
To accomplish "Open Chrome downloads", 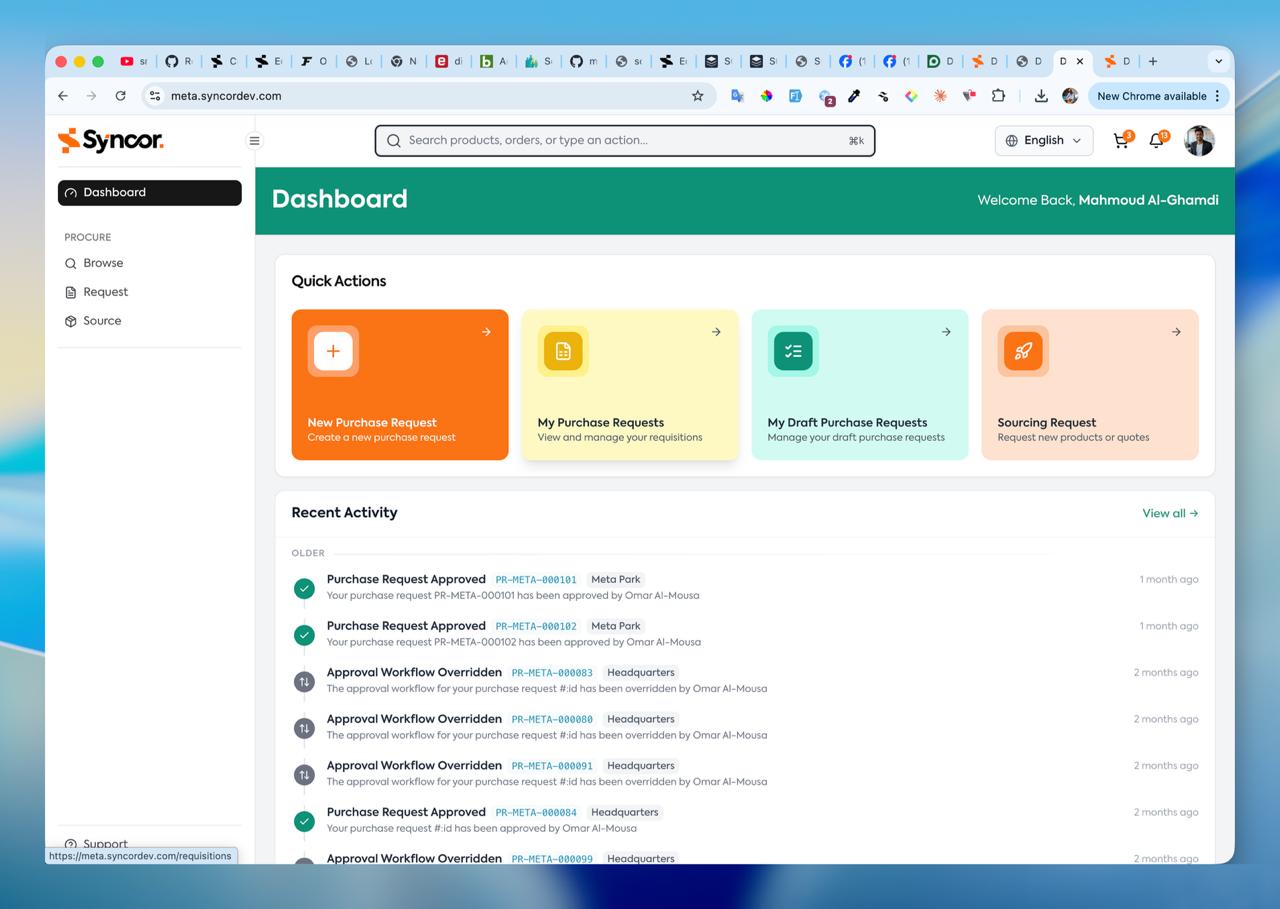I will (x=1041, y=96).
